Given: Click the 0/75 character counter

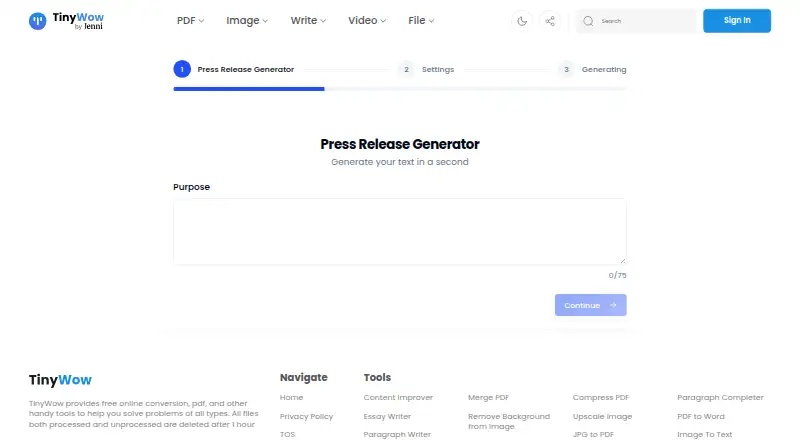Looking at the screenshot, I should 617,275.
